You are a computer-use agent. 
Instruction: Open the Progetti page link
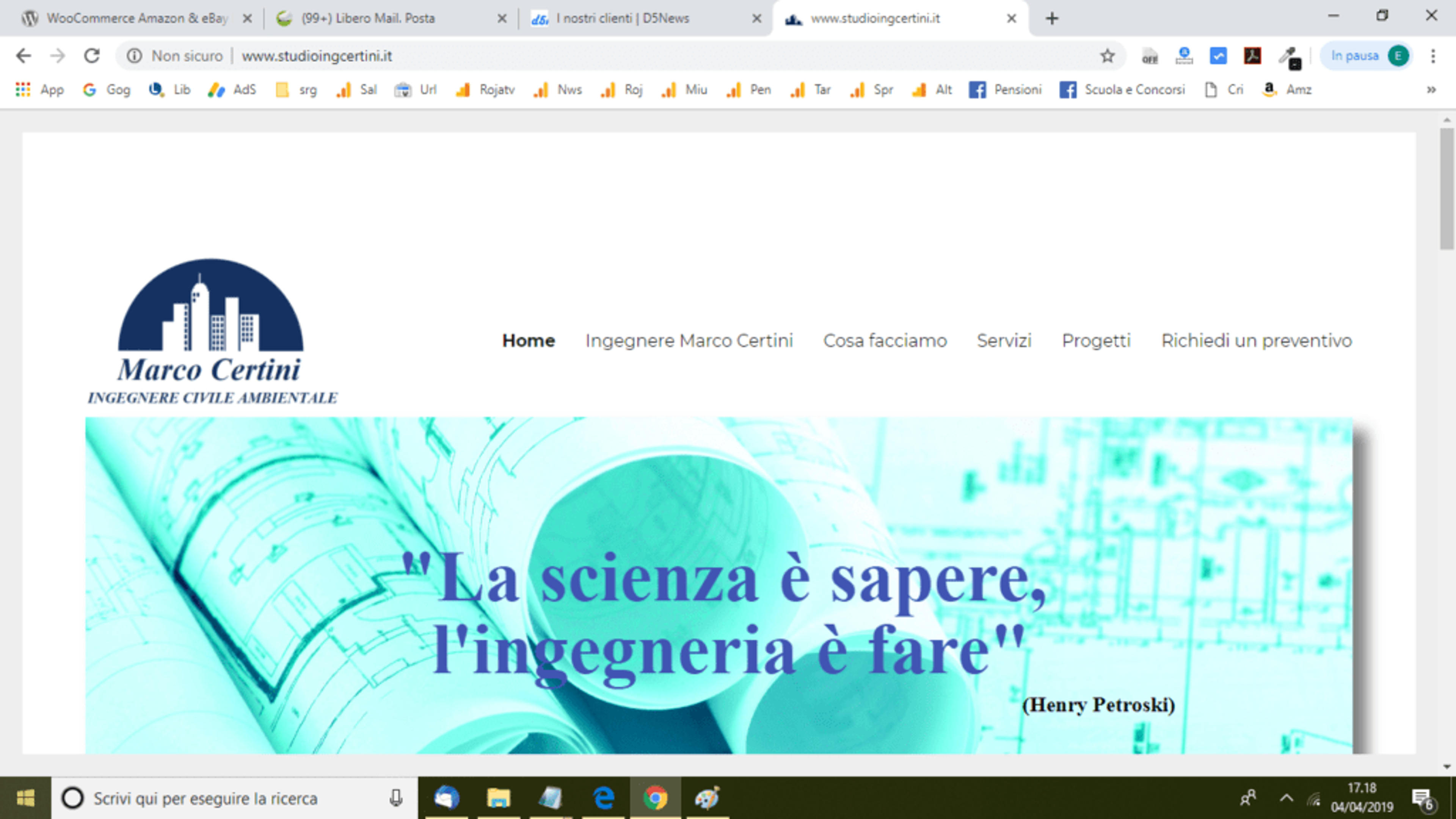pyautogui.click(x=1096, y=341)
